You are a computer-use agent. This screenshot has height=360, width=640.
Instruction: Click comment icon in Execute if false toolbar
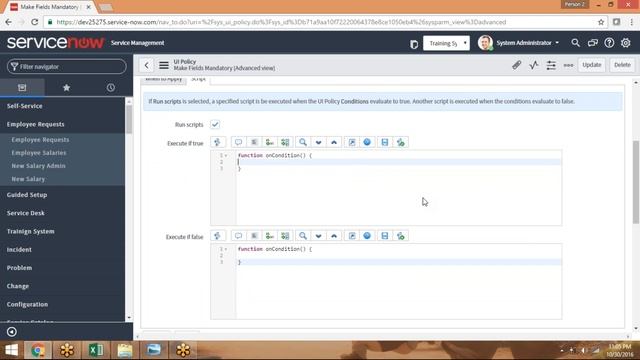point(238,236)
